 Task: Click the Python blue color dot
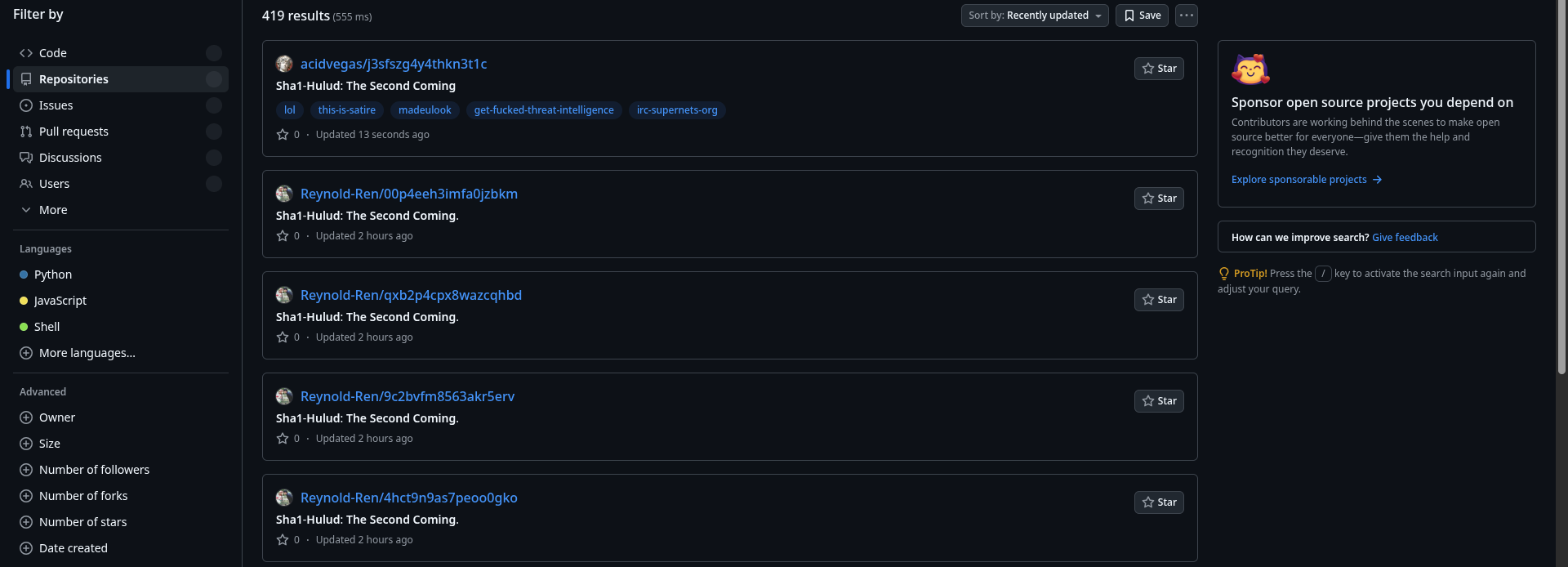point(24,275)
